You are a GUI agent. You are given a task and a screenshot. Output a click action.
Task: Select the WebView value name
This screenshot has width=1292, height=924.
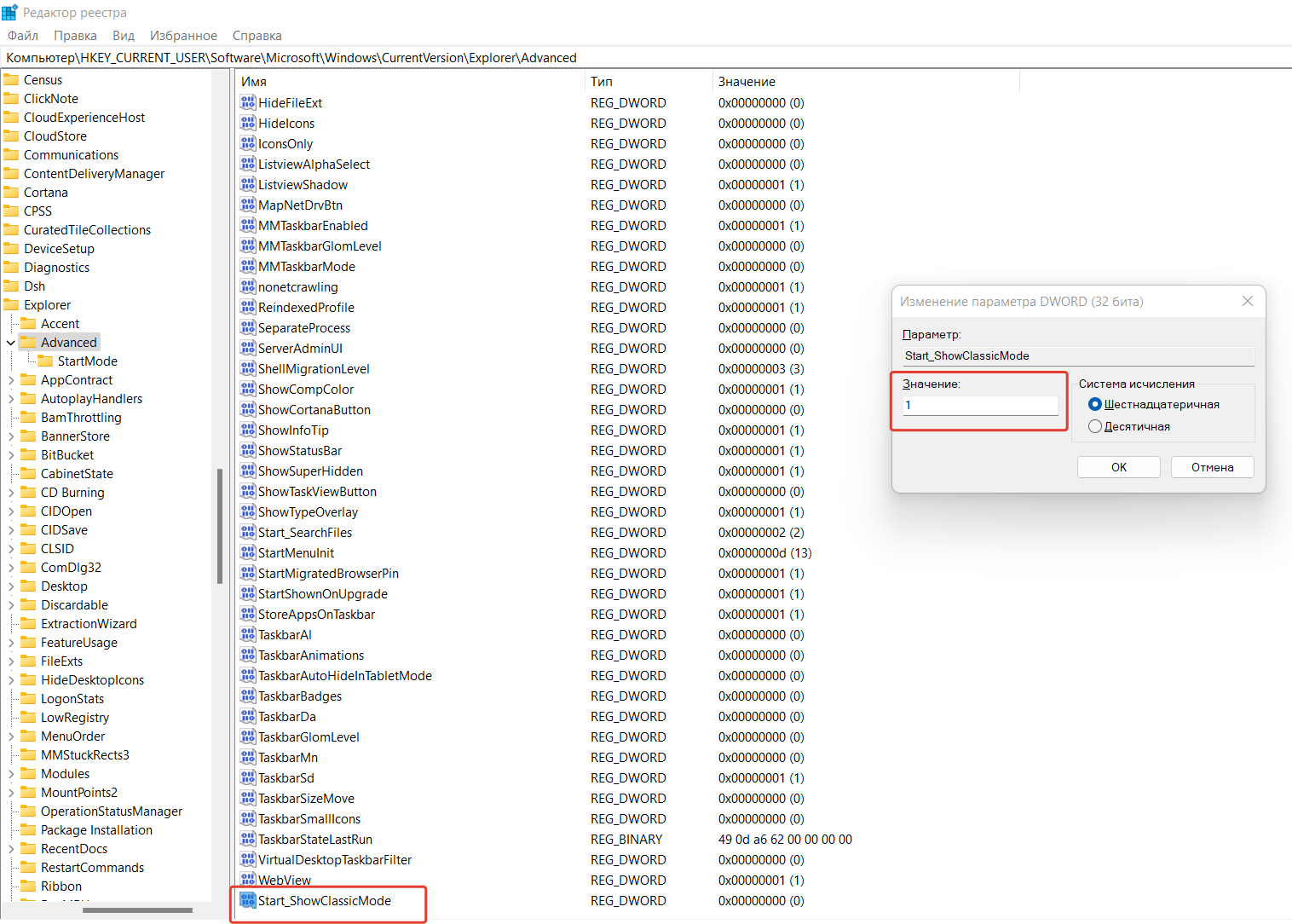coord(285,880)
